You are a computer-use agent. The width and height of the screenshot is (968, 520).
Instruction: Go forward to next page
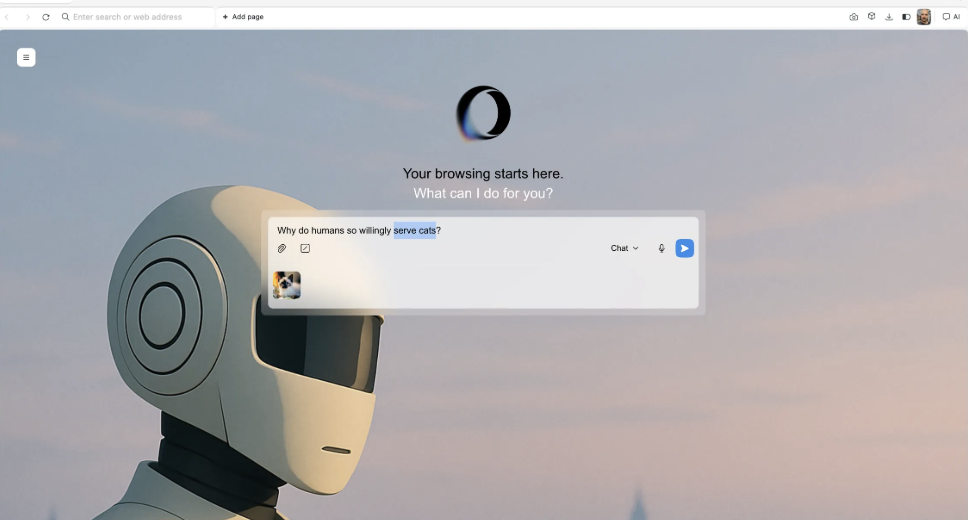[27, 17]
